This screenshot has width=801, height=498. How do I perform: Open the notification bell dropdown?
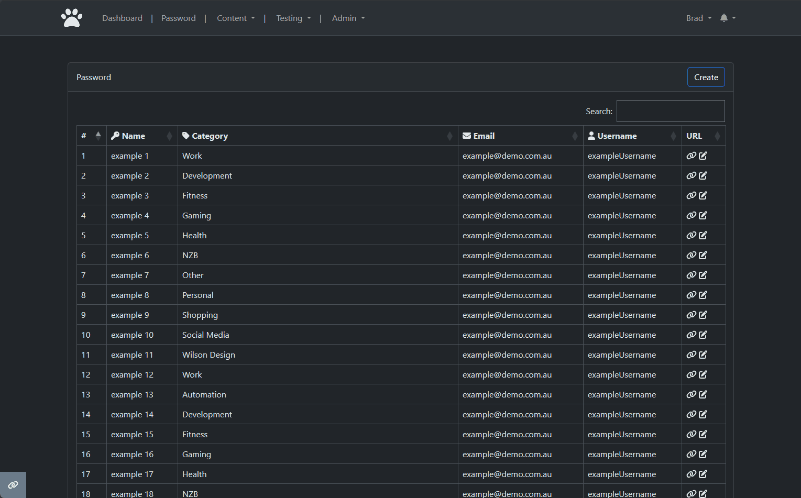[727, 18]
